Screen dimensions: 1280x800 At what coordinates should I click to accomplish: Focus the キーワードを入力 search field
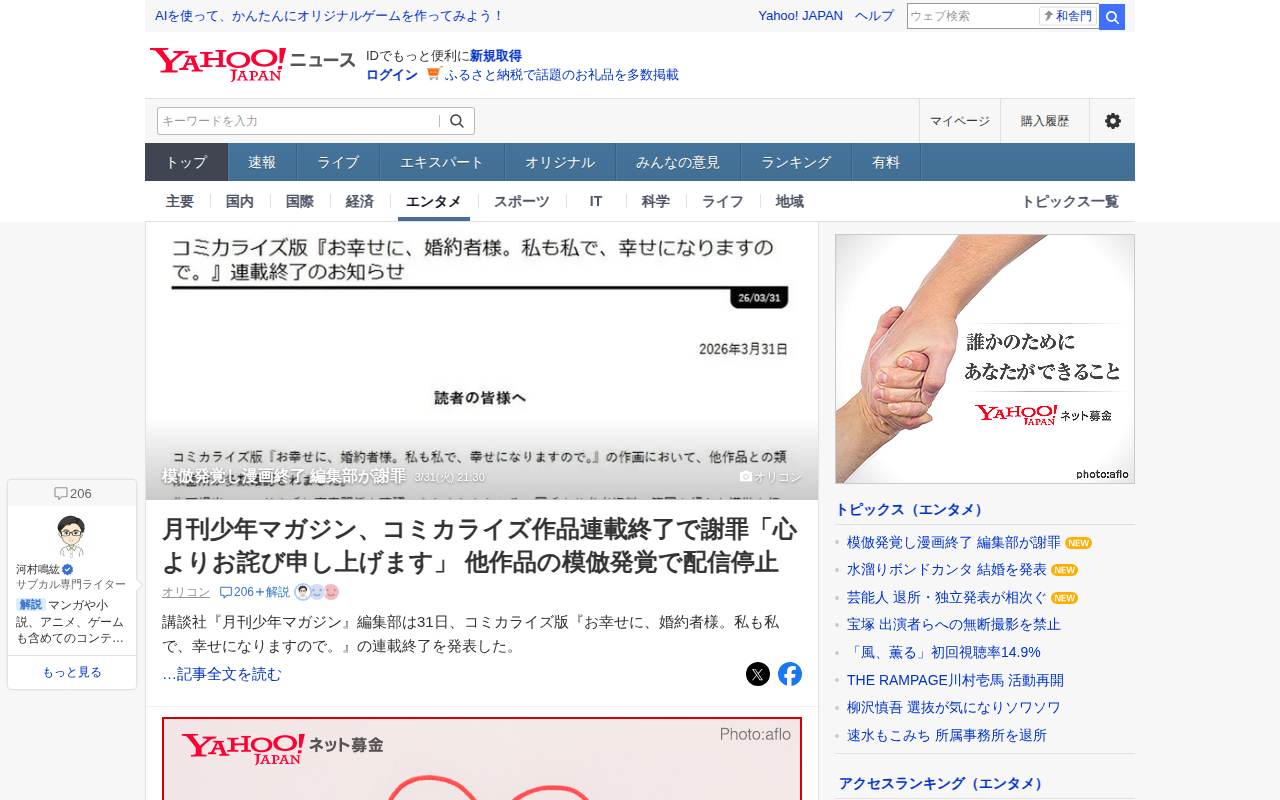298,121
